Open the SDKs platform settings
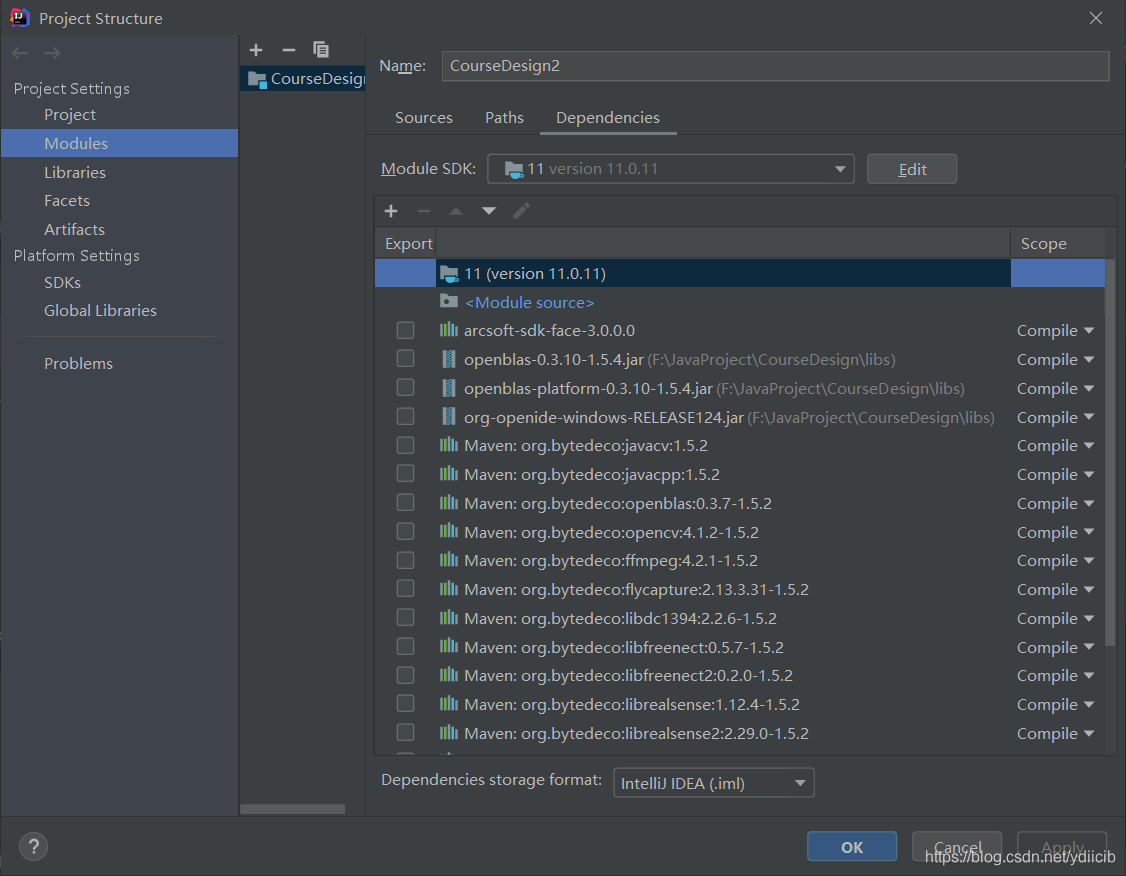The height and width of the screenshot is (876, 1126). coord(62,283)
